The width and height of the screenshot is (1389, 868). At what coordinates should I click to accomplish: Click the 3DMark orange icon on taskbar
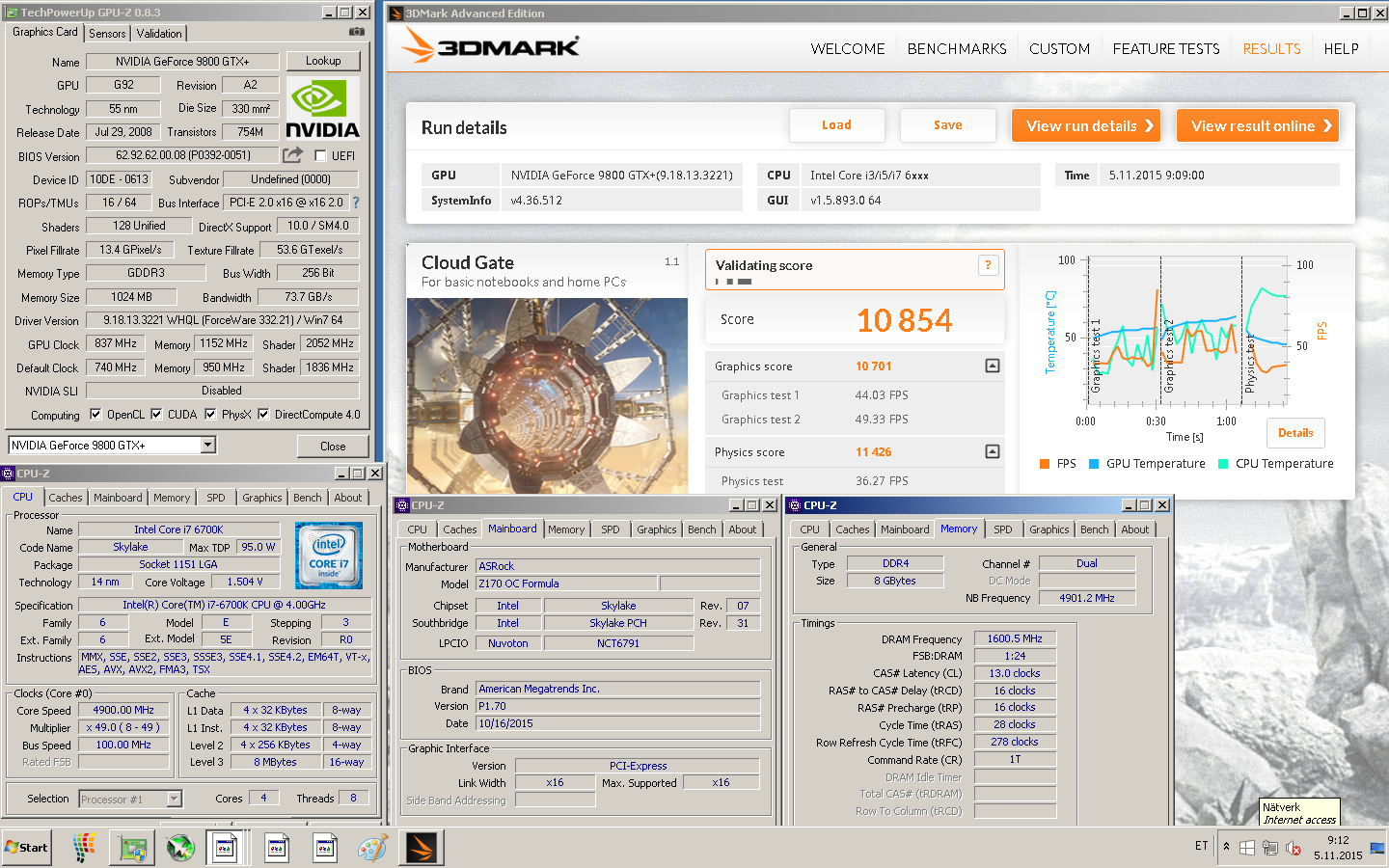[421, 848]
